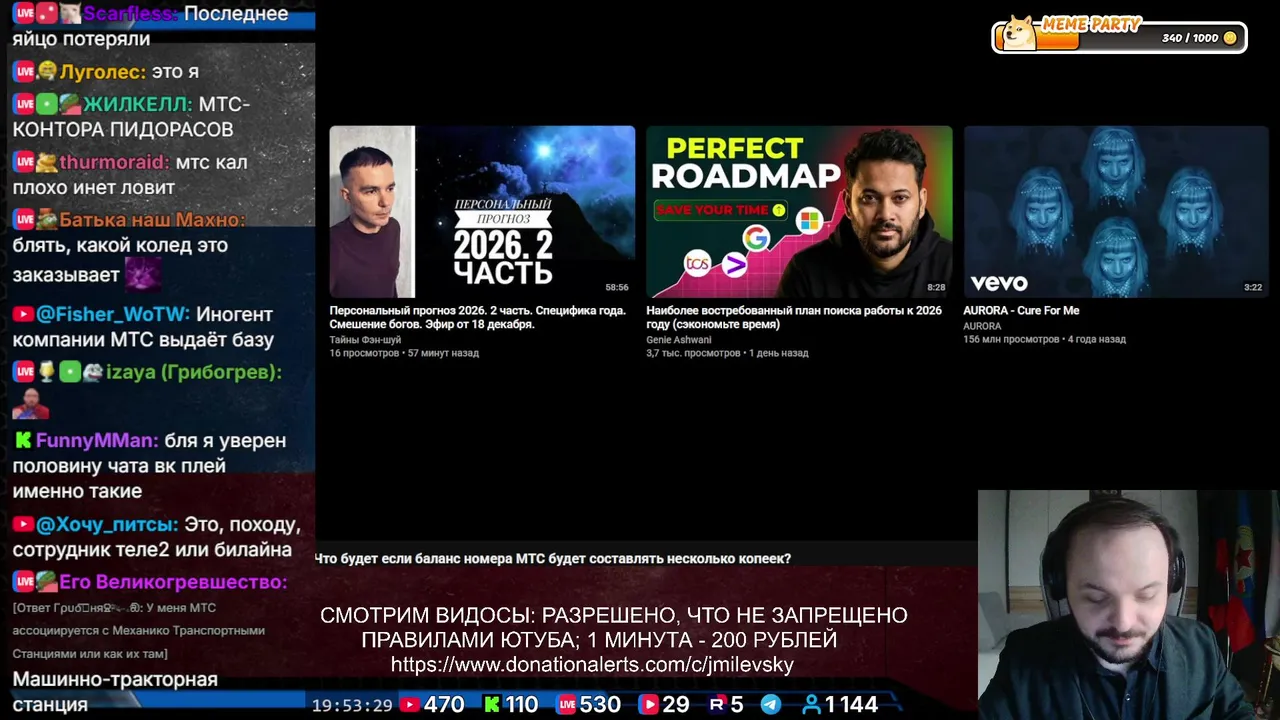Click the doge icon on Meme Party bar

[x=1019, y=33]
